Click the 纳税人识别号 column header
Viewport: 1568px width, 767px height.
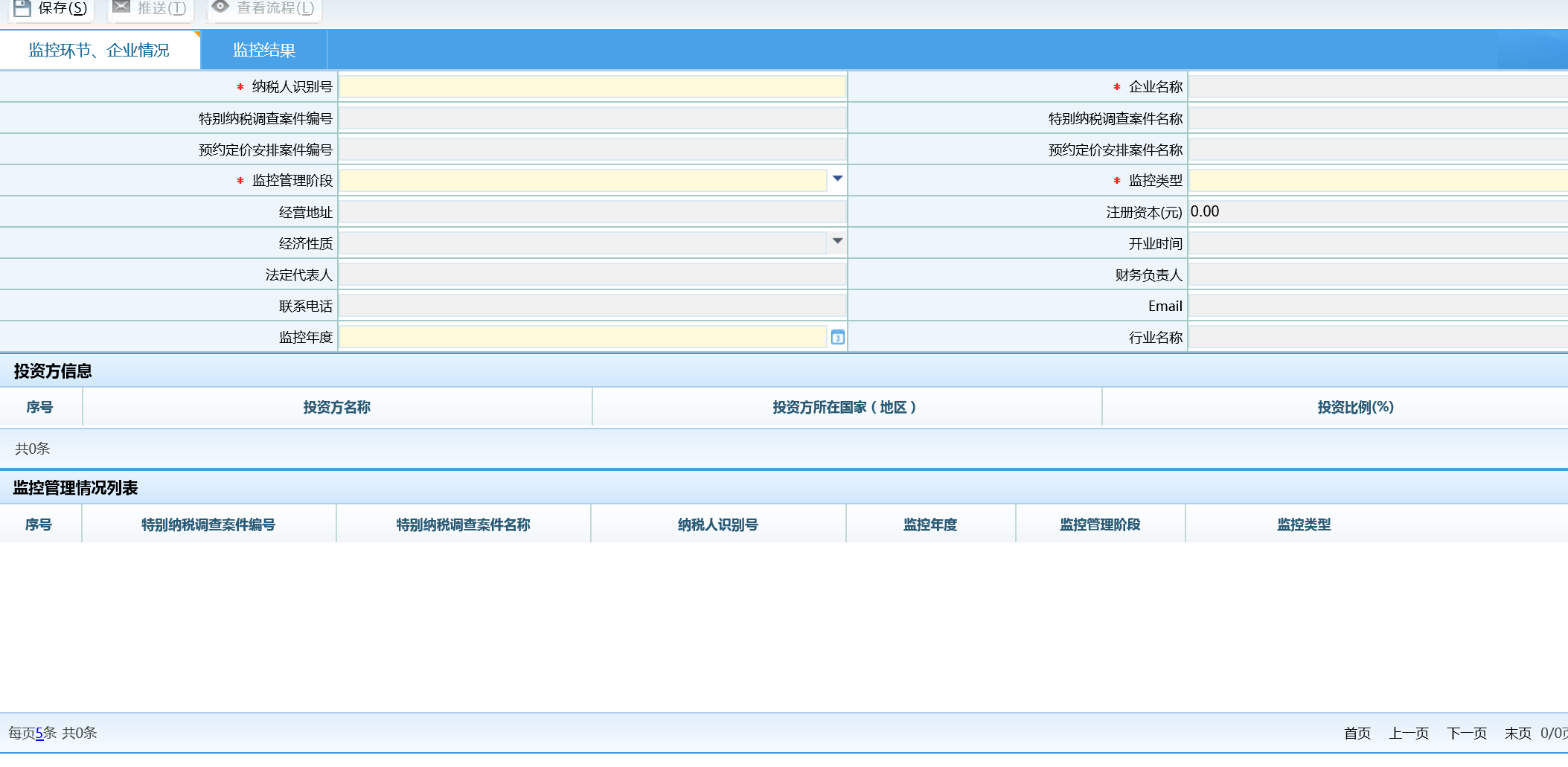(718, 524)
